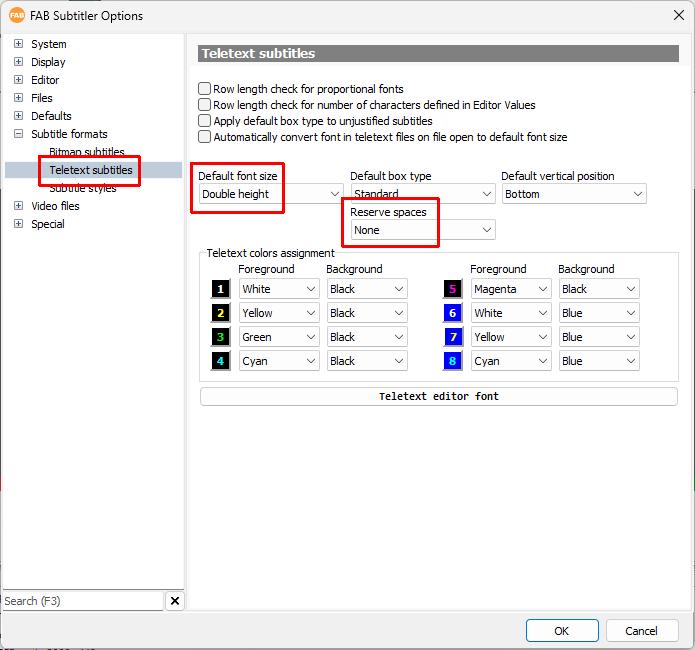Clear the search with the X button
Viewport: 695px width, 650px height.
[175, 601]
